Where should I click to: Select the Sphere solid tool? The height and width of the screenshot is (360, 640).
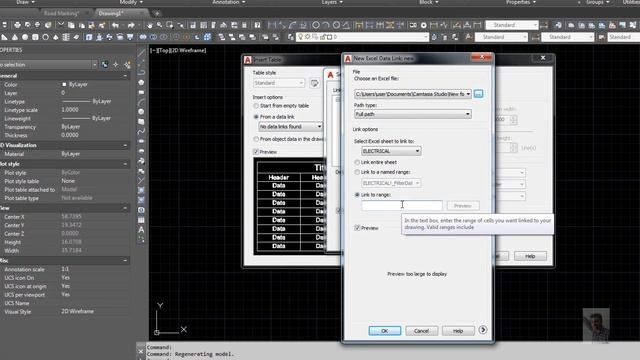point(25,37)
